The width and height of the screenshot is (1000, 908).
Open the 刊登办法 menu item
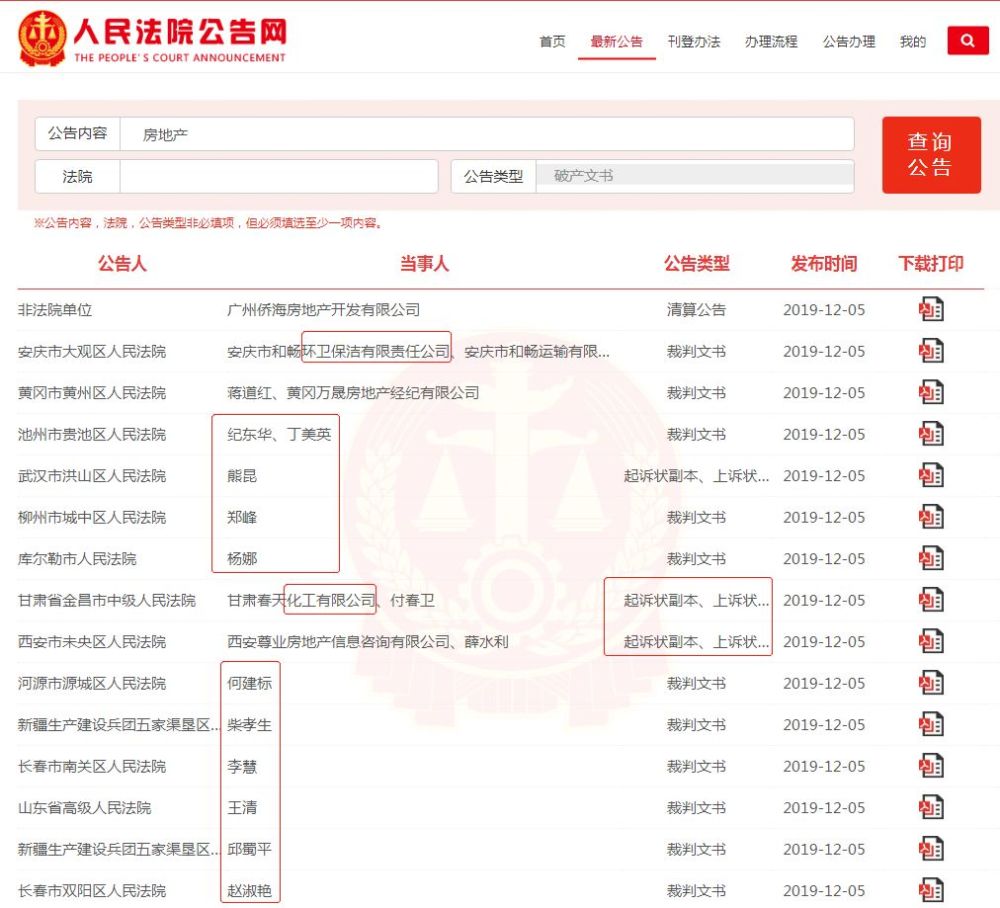point(695,42)
